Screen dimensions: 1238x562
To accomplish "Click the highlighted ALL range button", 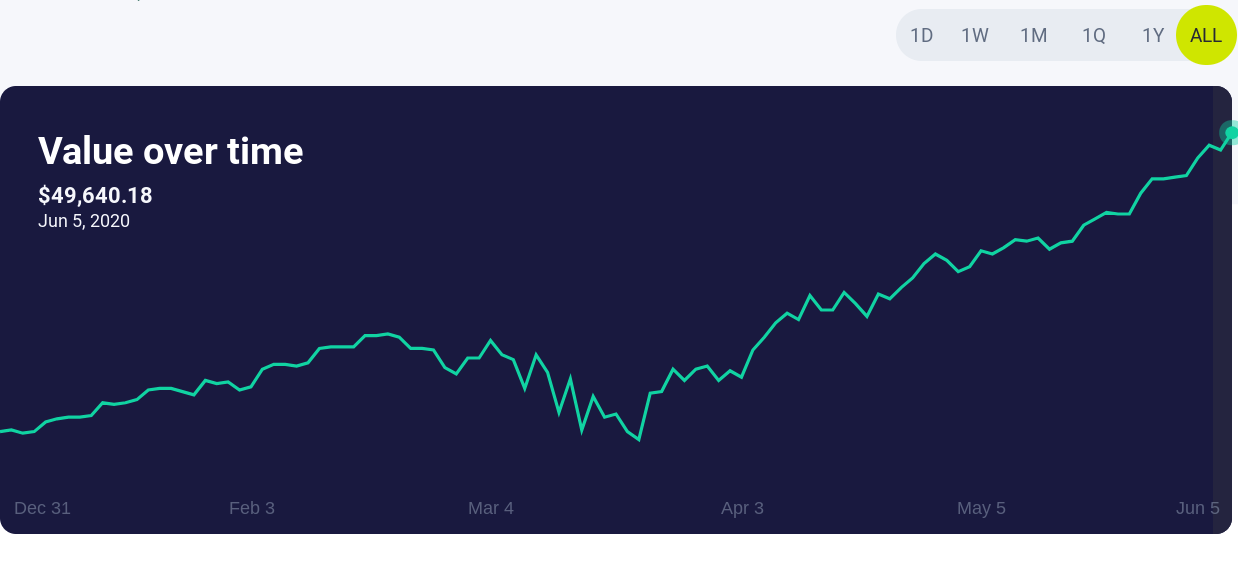I will click(1206, 35).
